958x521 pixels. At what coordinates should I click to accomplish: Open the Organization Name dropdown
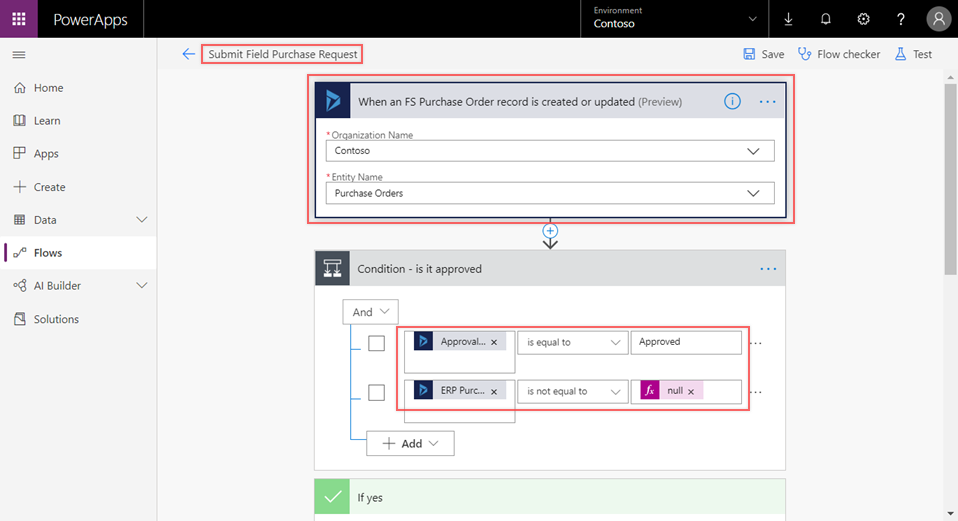click(x=549, y=151)
